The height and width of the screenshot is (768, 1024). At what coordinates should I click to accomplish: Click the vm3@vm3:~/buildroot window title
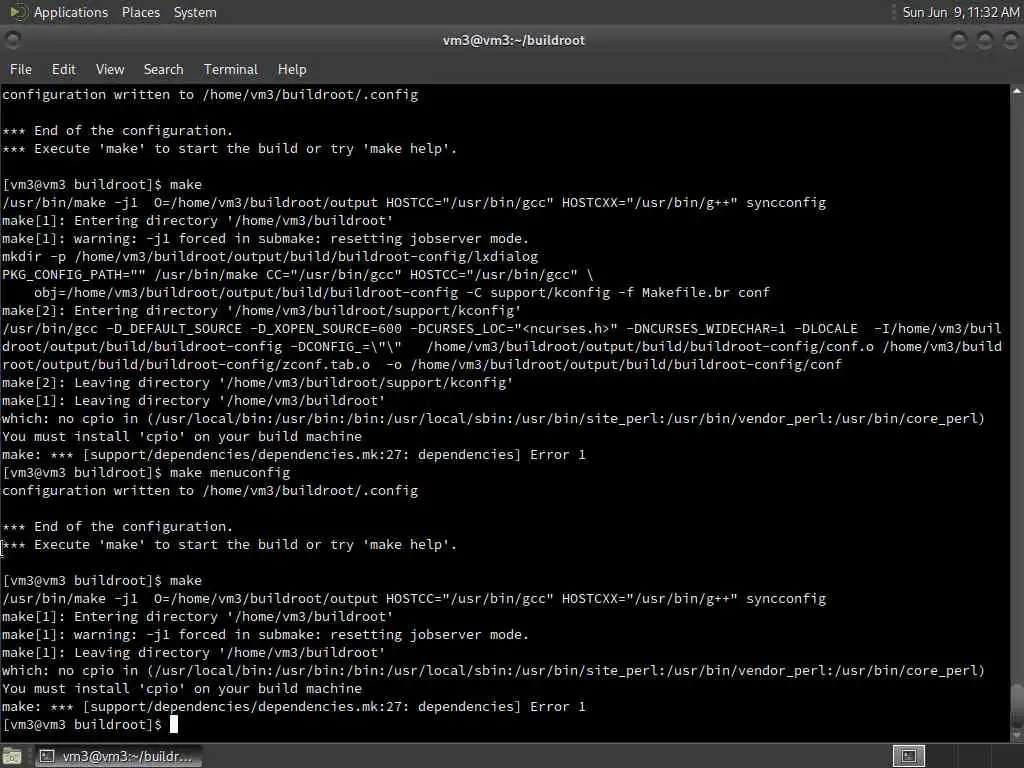513,40
